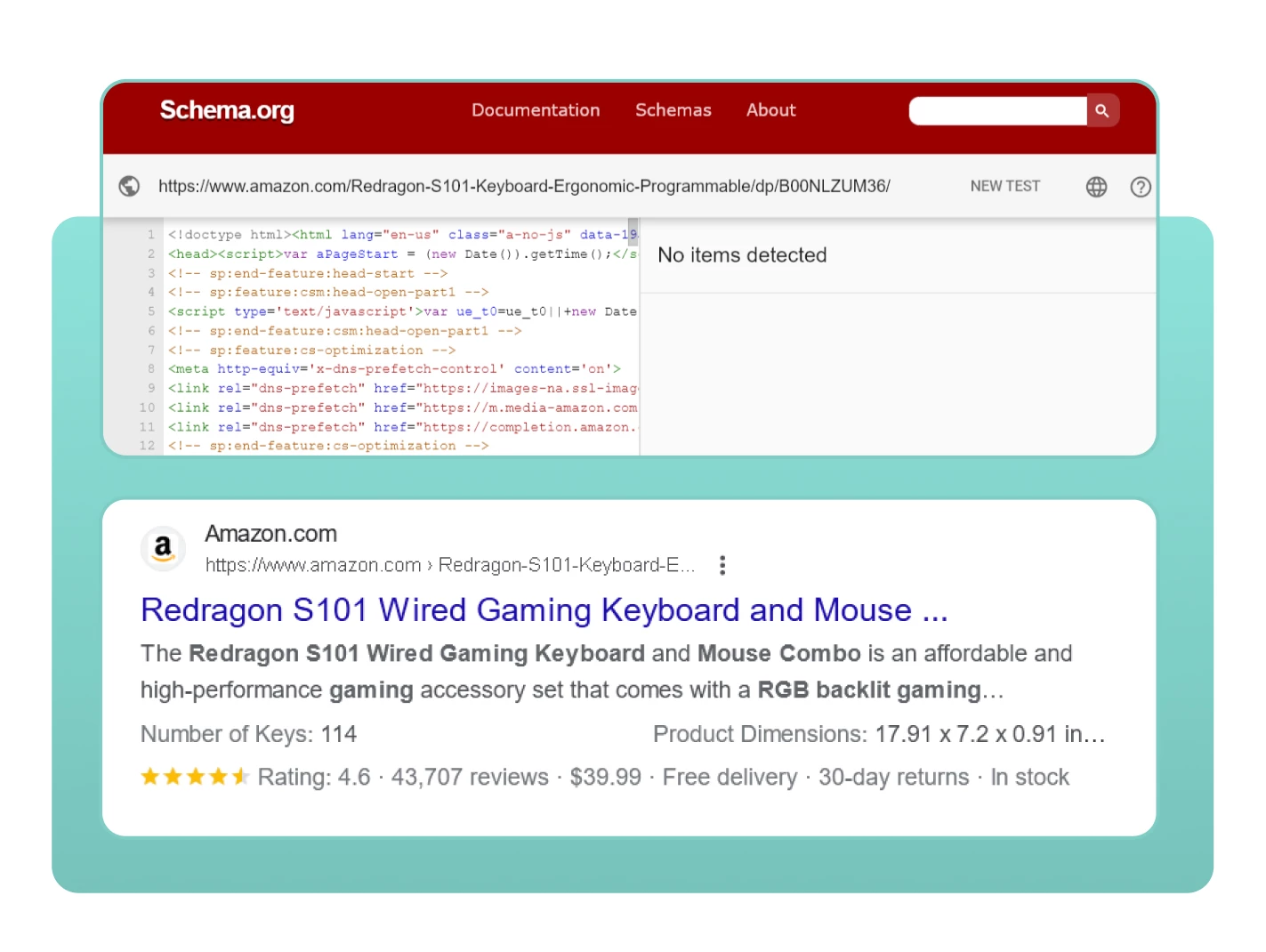Click the result breadcrumb URL
This screenshot has height=952, width=1266.
[450, 565]
